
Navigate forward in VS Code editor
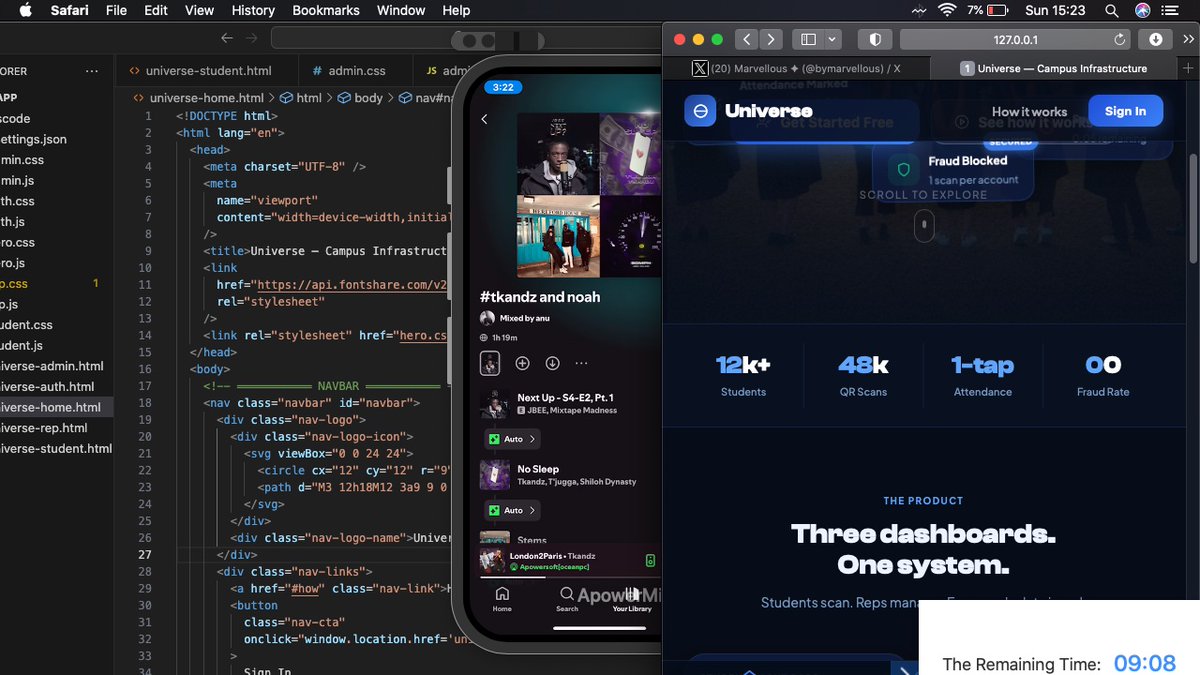[251, 38]
